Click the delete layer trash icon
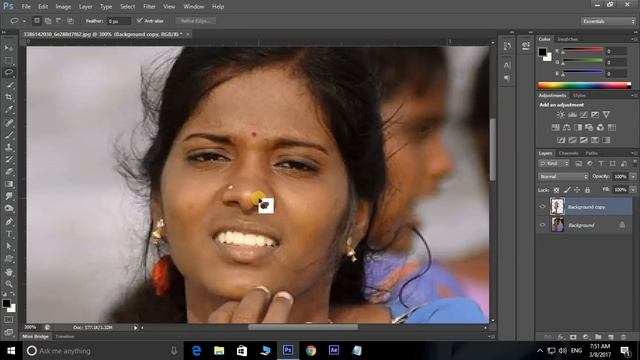The image size is (640, 360). 623,337
